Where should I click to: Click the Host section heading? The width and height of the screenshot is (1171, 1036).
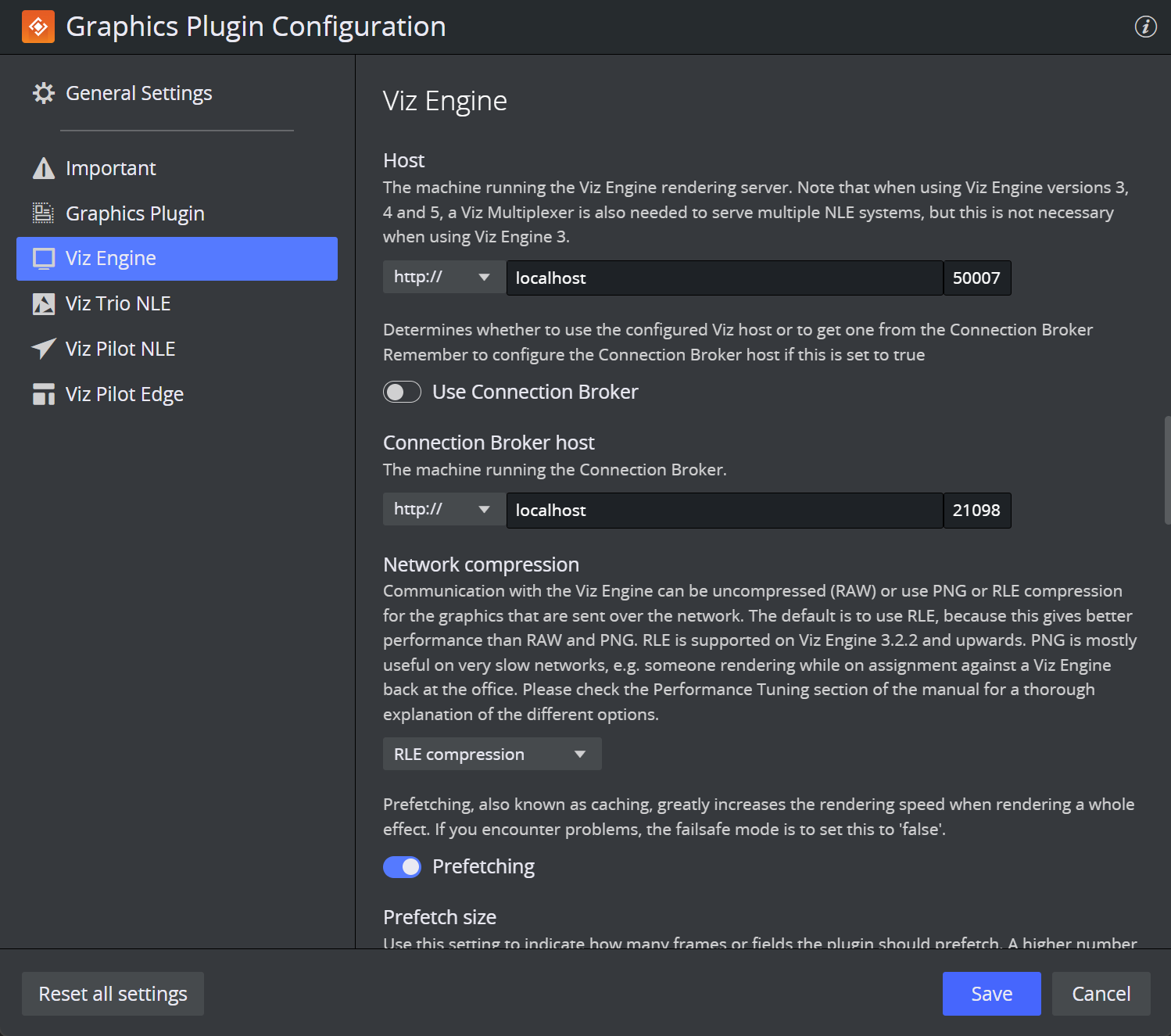[x=403, y=160]
